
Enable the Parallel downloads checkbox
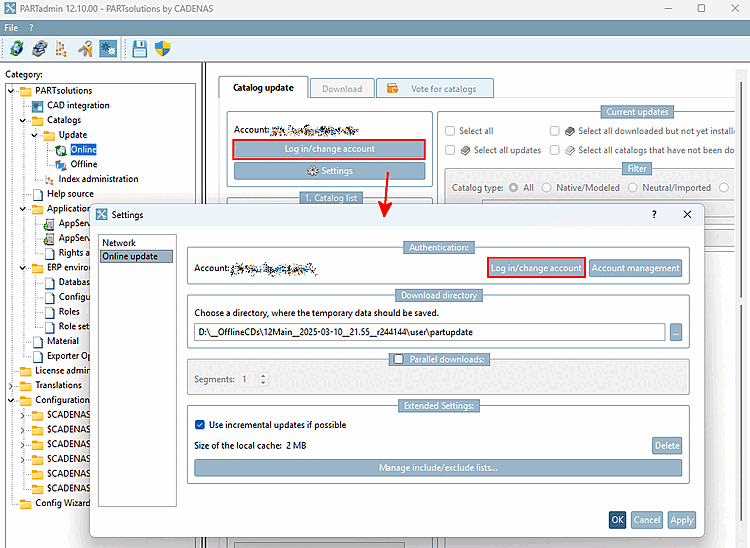click(398, 359)
